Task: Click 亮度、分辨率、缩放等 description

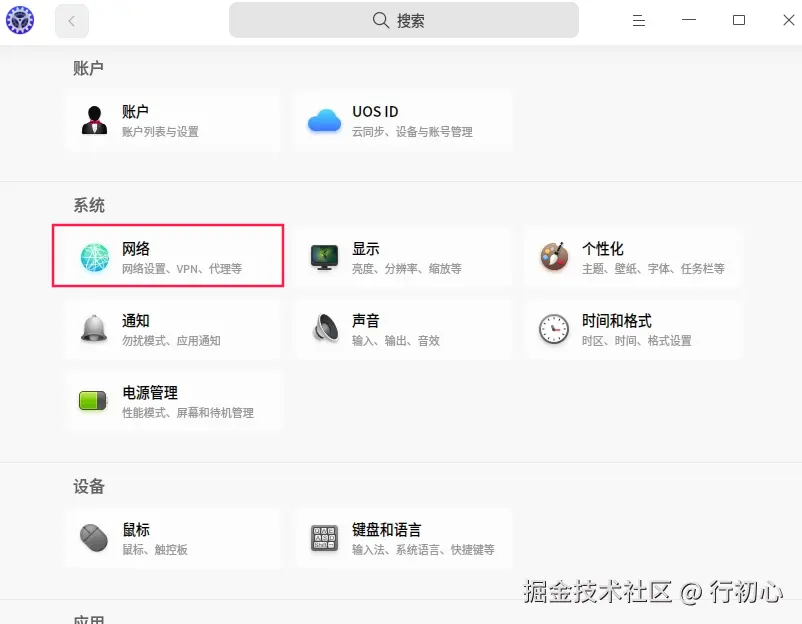Action: pyautogui.click(x=407, y=269)
